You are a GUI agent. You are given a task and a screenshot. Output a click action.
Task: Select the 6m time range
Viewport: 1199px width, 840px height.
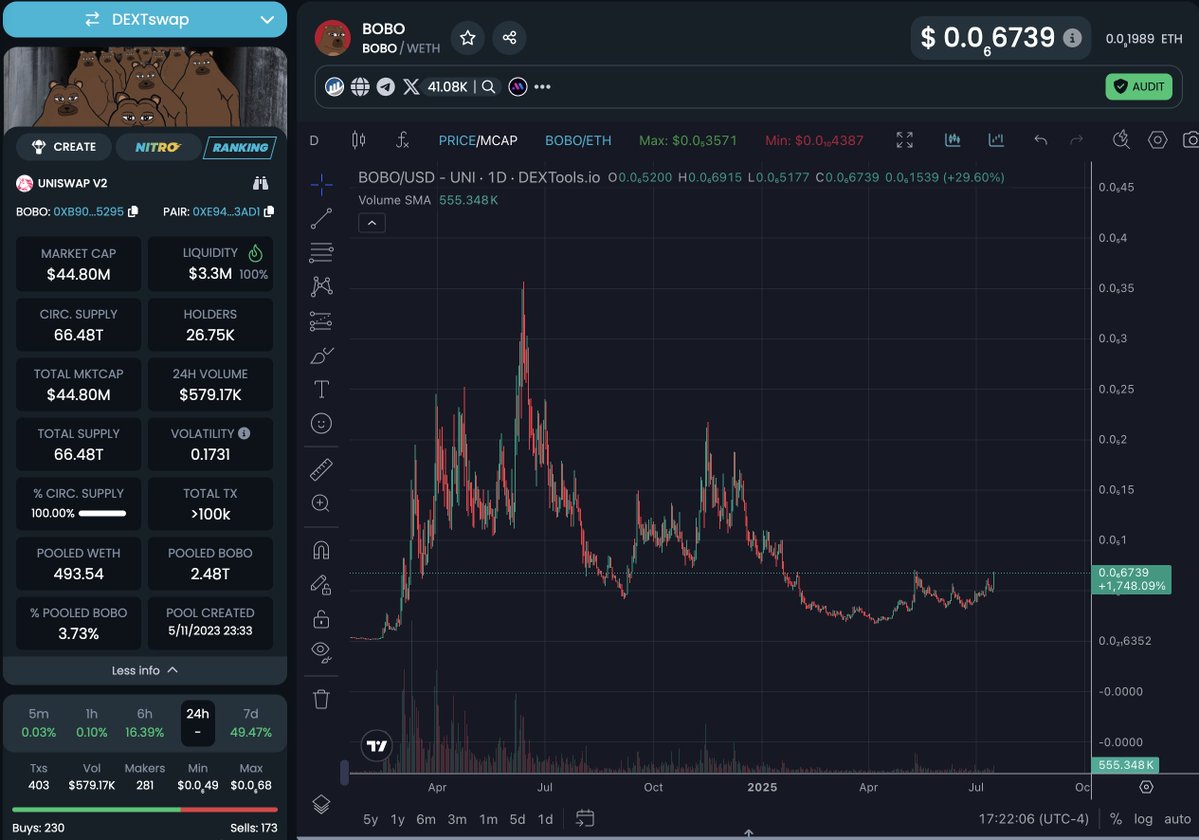click(x=426, y=819)
